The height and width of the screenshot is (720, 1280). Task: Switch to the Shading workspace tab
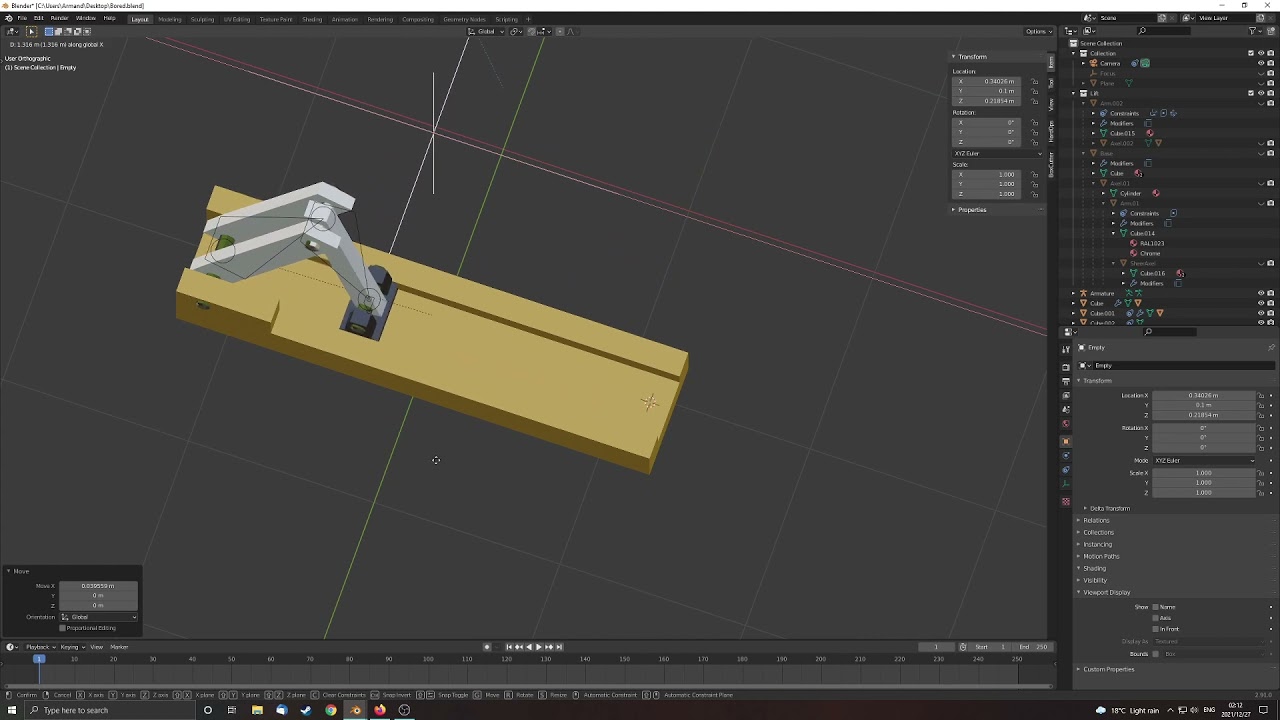[x=312, y=19]
